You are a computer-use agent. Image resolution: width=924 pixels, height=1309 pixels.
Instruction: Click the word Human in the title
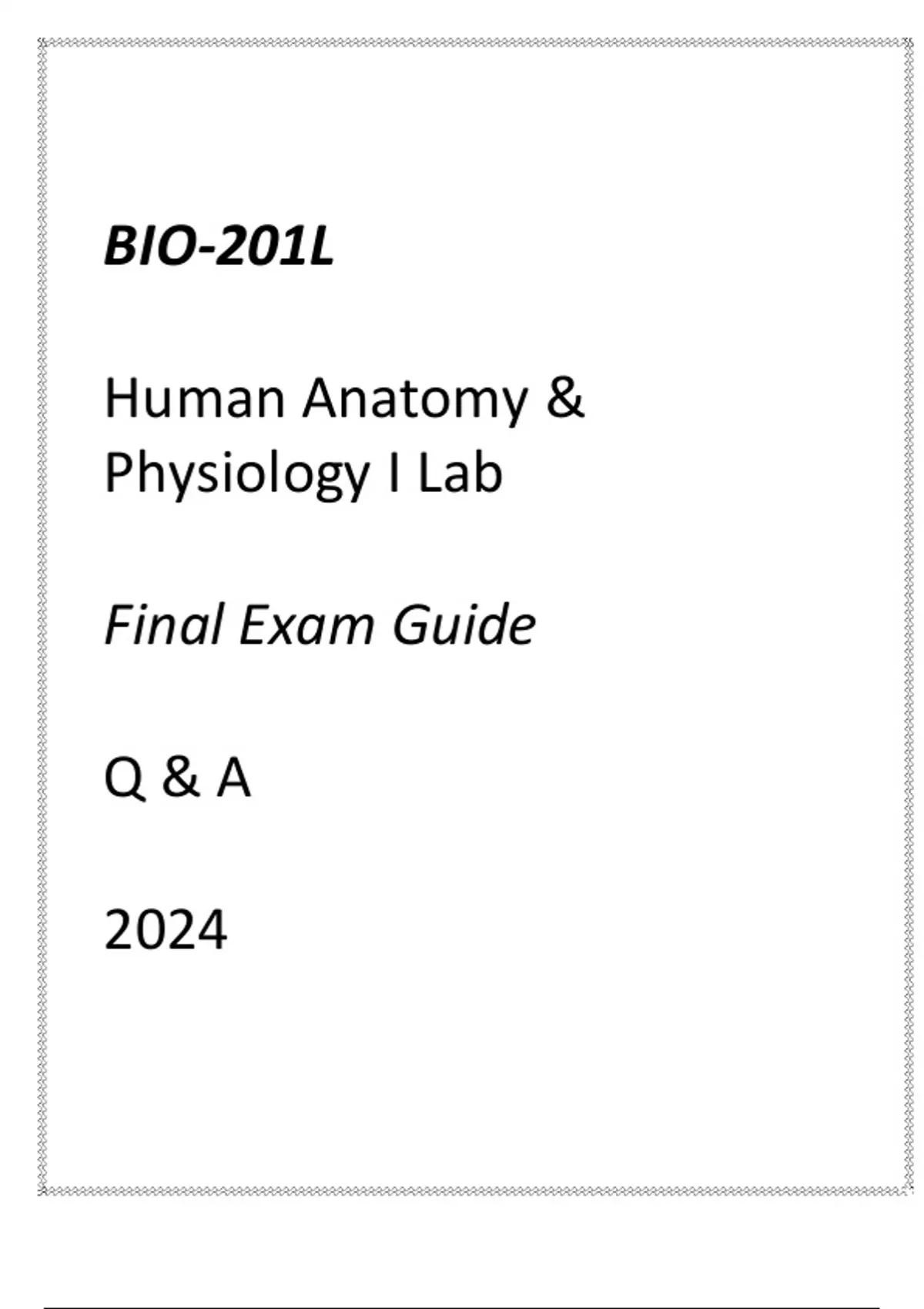[x=194, y=399]
